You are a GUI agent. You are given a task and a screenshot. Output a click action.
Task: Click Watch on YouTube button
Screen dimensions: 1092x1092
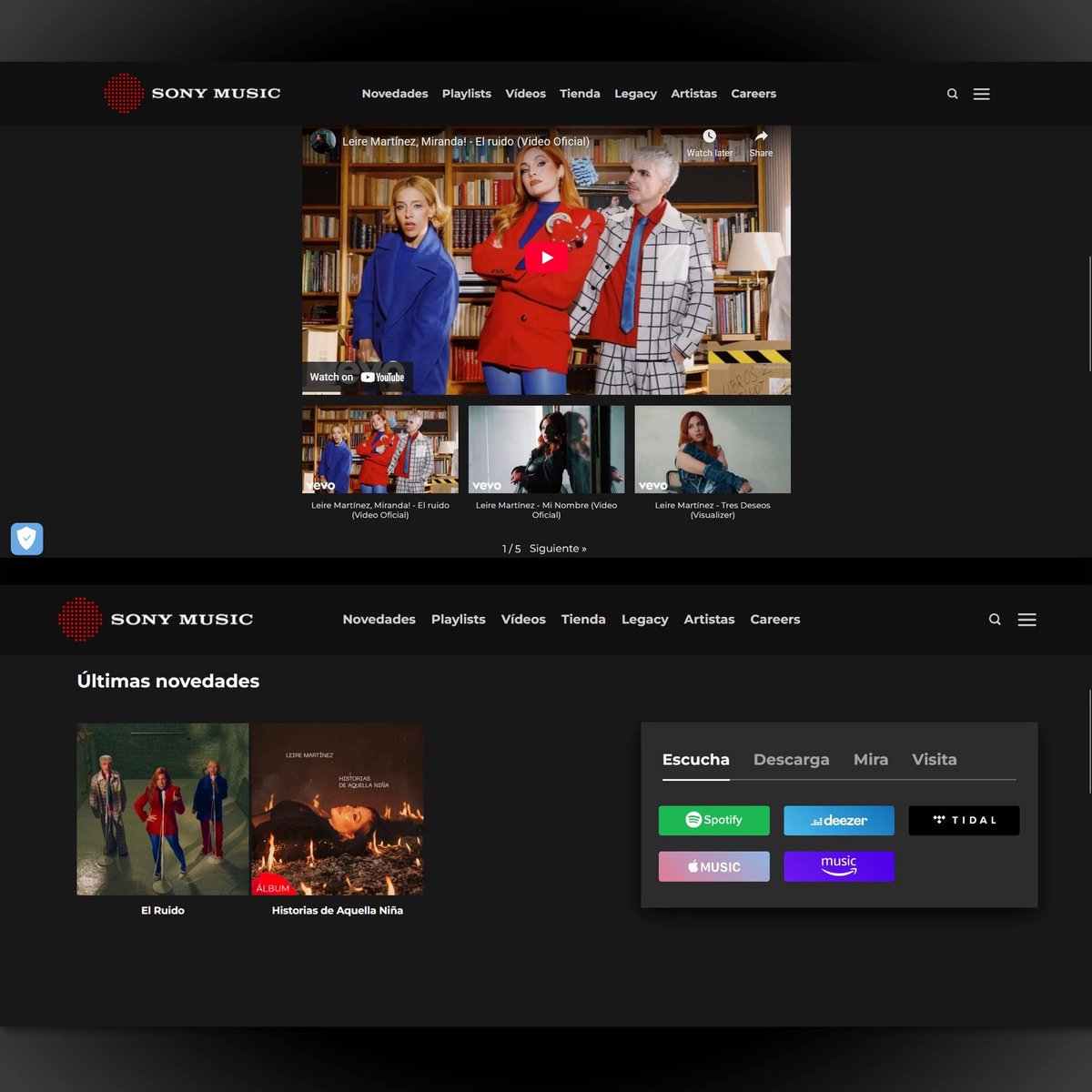(x=357, y=377)
